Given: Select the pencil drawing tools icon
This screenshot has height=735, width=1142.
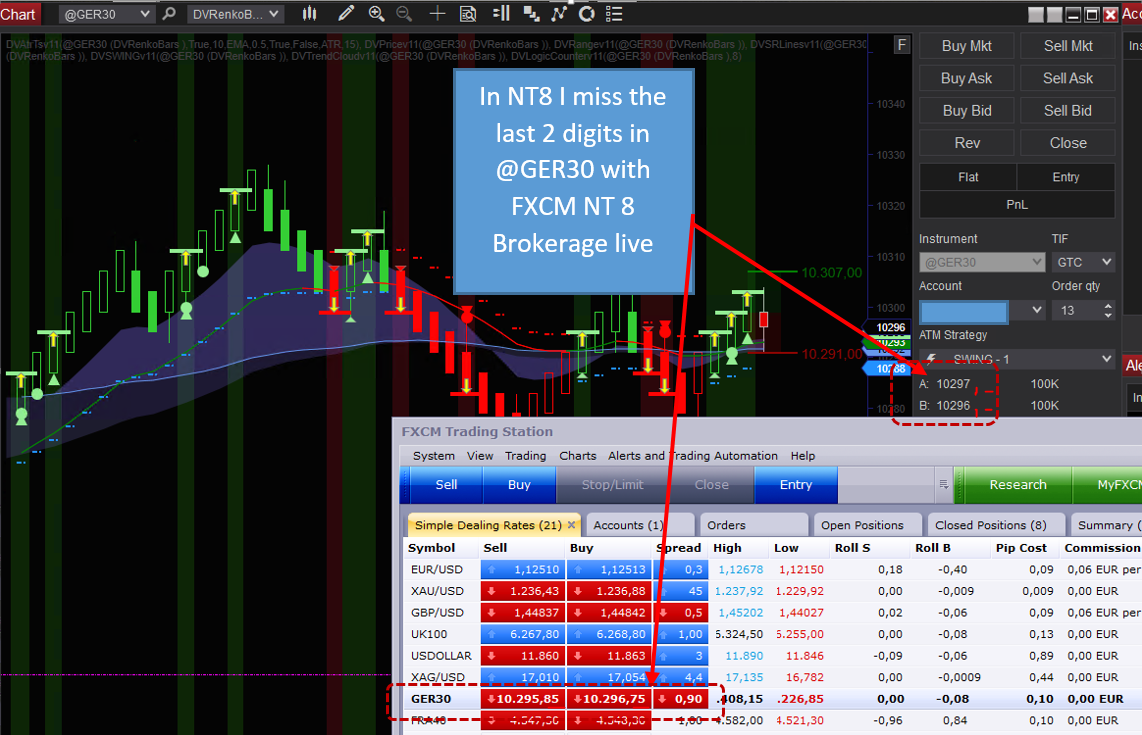Looking at the screenshot, I should click(x=346, y=14).
